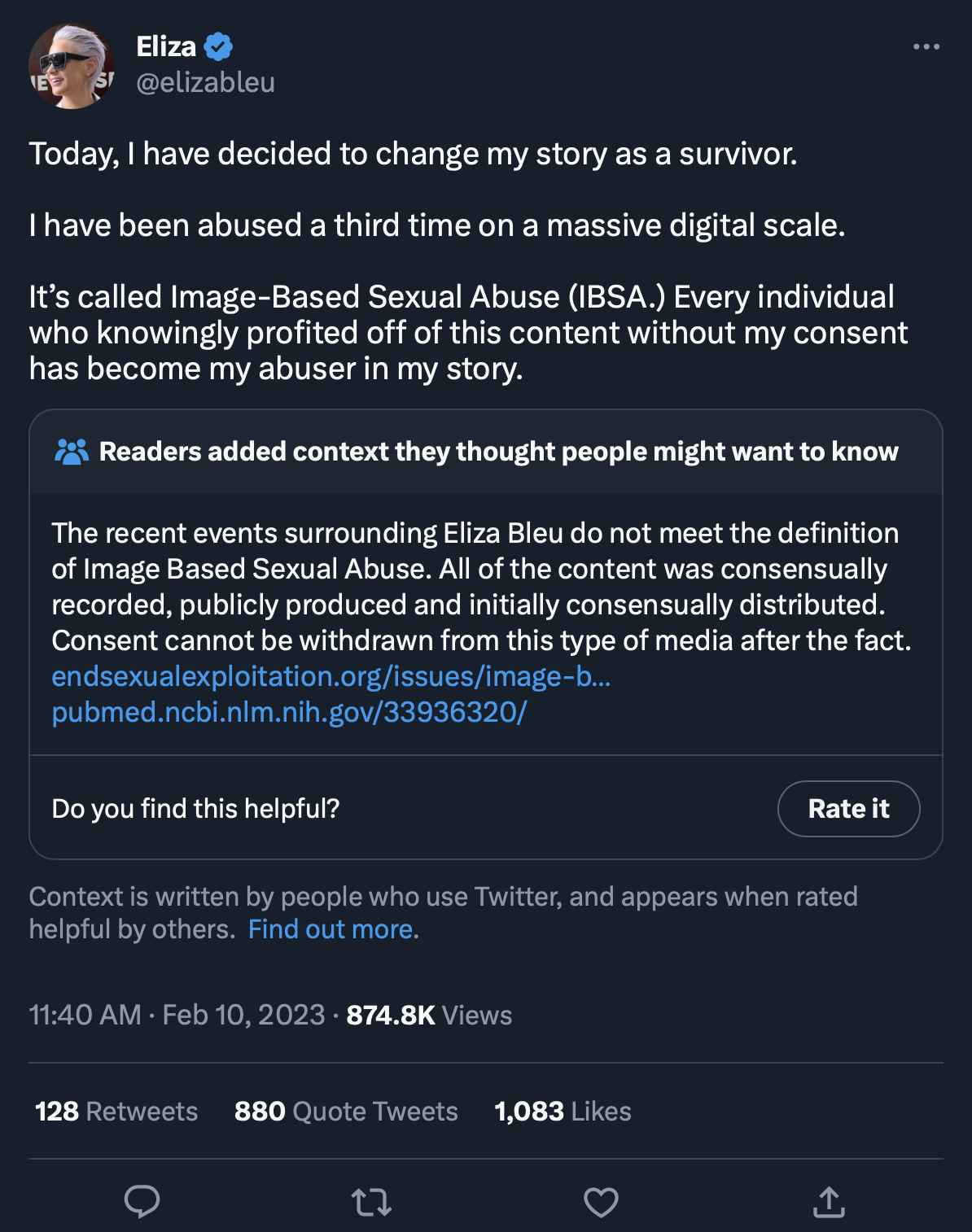The image size is (972, 1232).
Task: Click the Find out more link
Action: point(332,928)
